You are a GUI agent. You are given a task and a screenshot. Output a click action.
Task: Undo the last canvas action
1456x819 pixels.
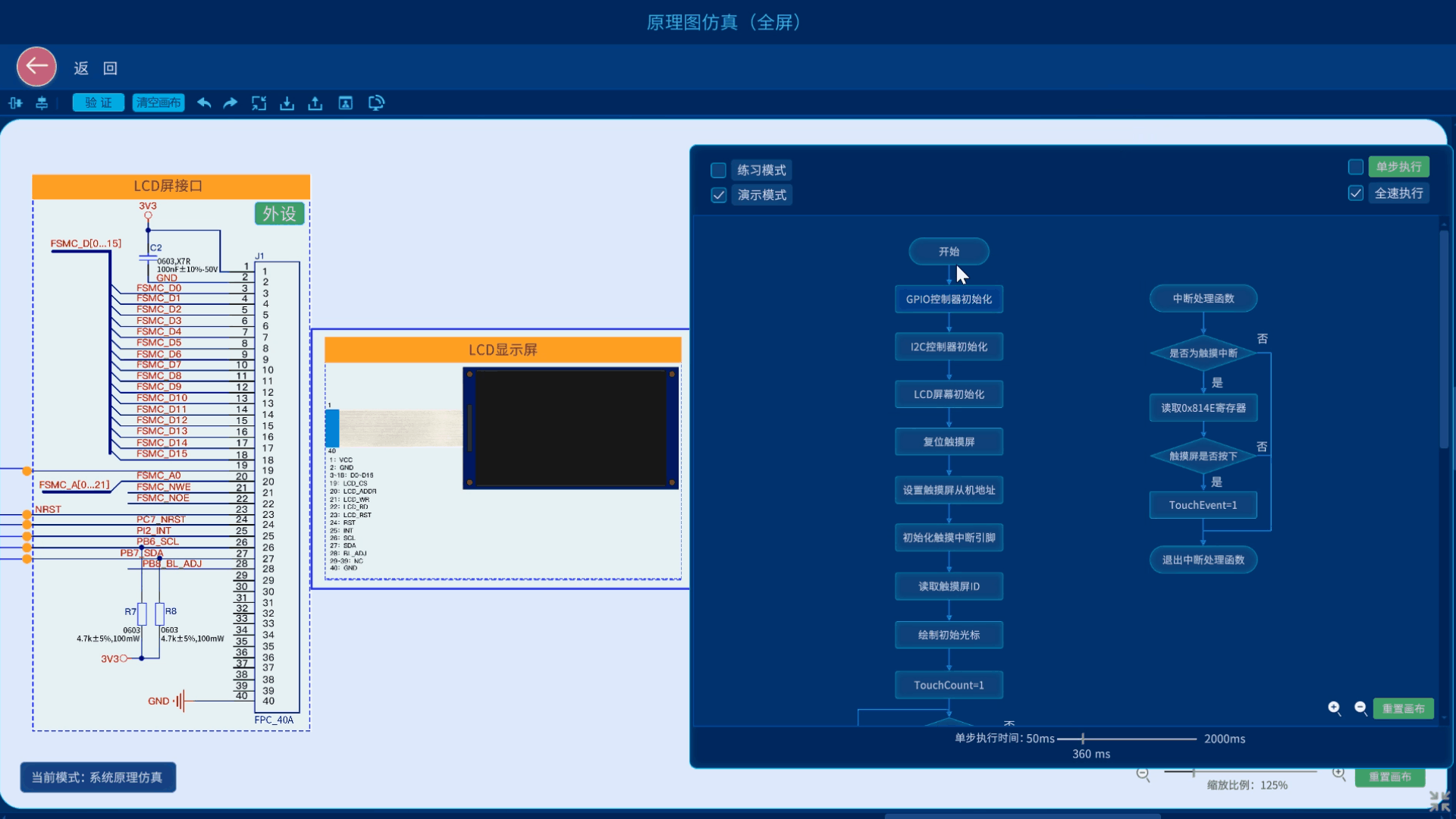[x=203, y=103]
